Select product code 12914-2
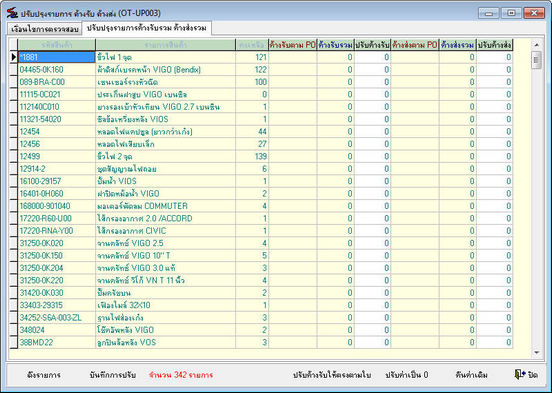Screen dimensions: 552x393 pyautogui.click(x=57, y=169)
